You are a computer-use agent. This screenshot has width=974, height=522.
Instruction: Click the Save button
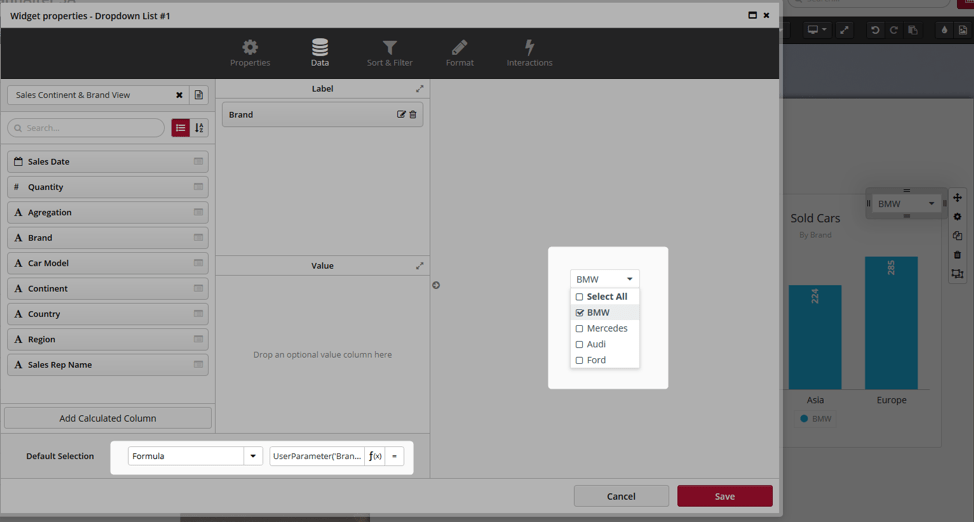(725, 496)
